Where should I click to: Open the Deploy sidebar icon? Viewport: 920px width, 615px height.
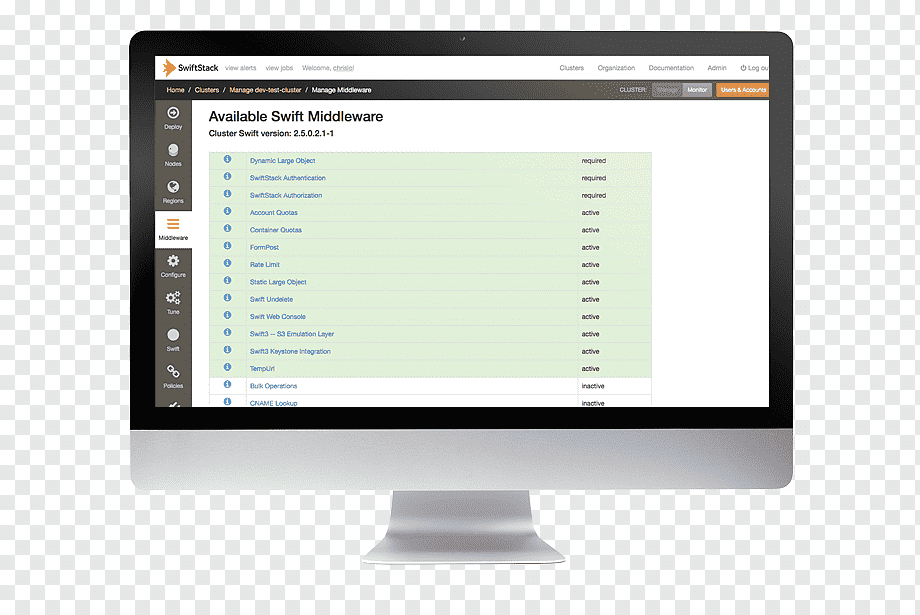coord(173,113)
